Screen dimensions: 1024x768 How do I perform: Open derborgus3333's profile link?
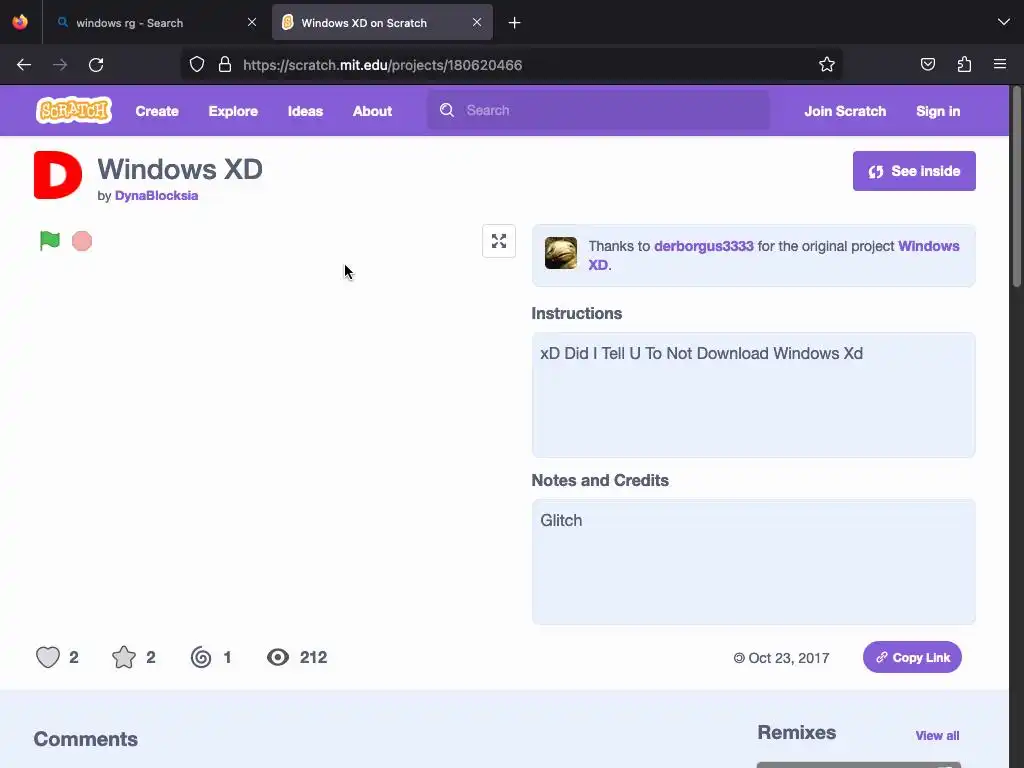coord(703,246)
